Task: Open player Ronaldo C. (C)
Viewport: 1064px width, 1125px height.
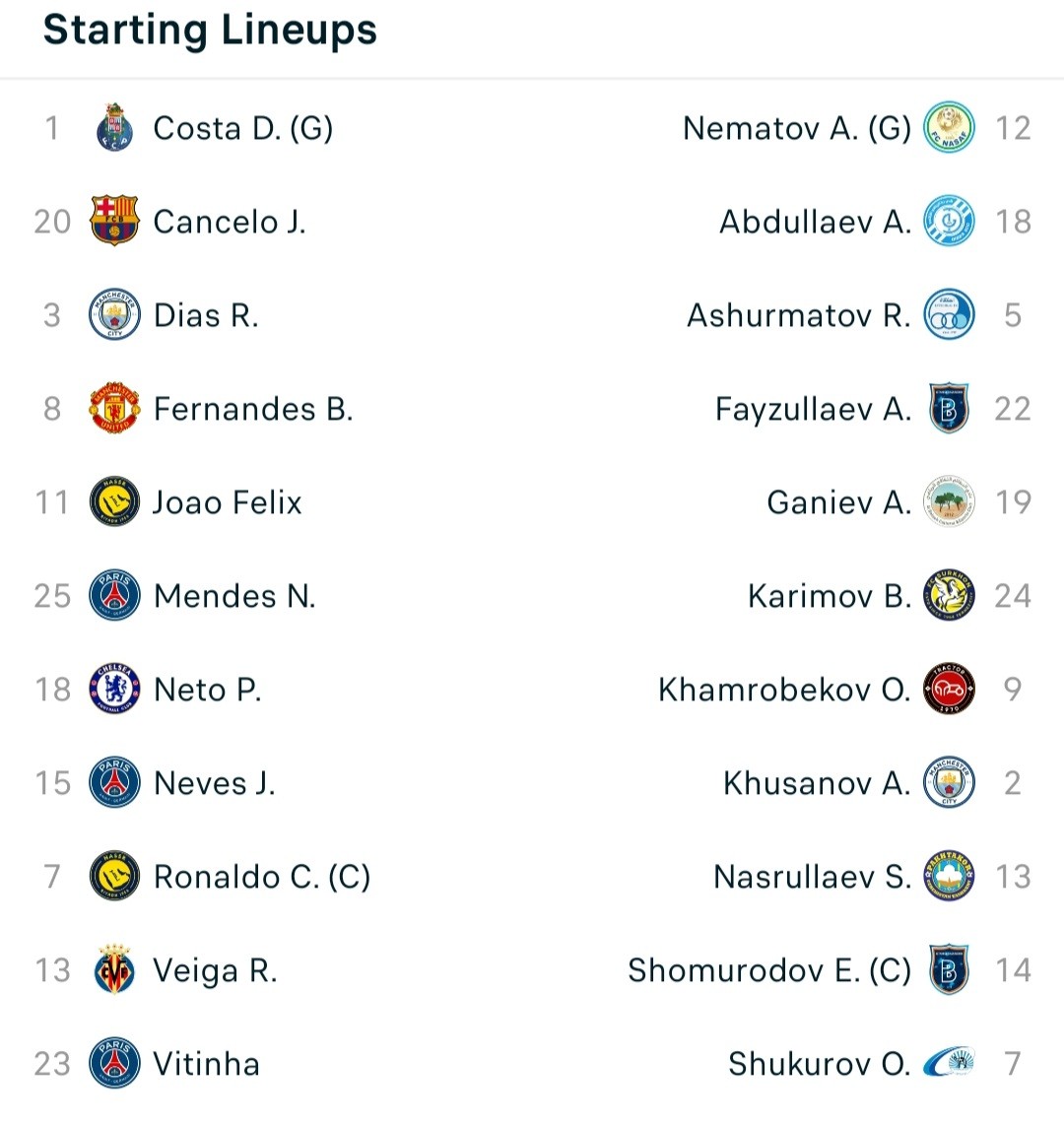Action: tap(262, 877)
